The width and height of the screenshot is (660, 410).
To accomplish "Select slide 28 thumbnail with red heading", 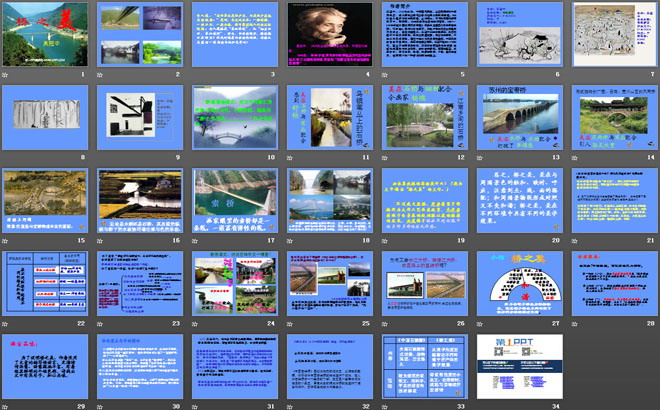I will pos(615,284).
